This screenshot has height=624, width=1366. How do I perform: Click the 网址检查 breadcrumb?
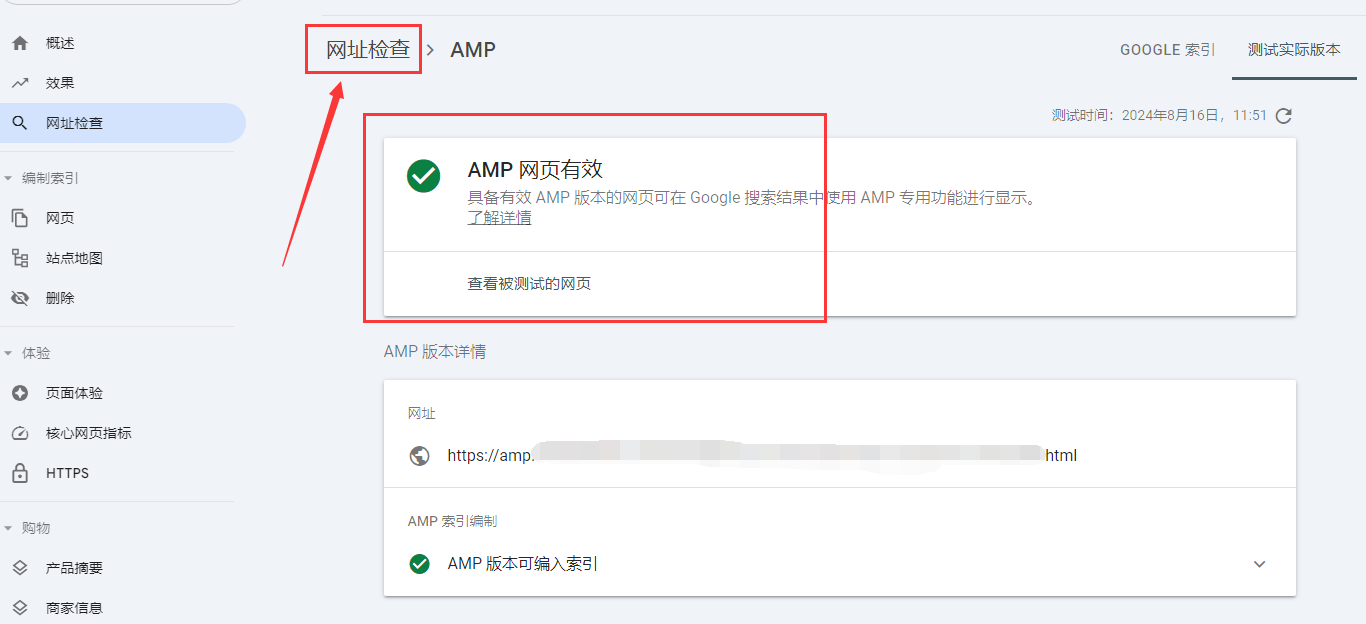[x=368, y=49]
